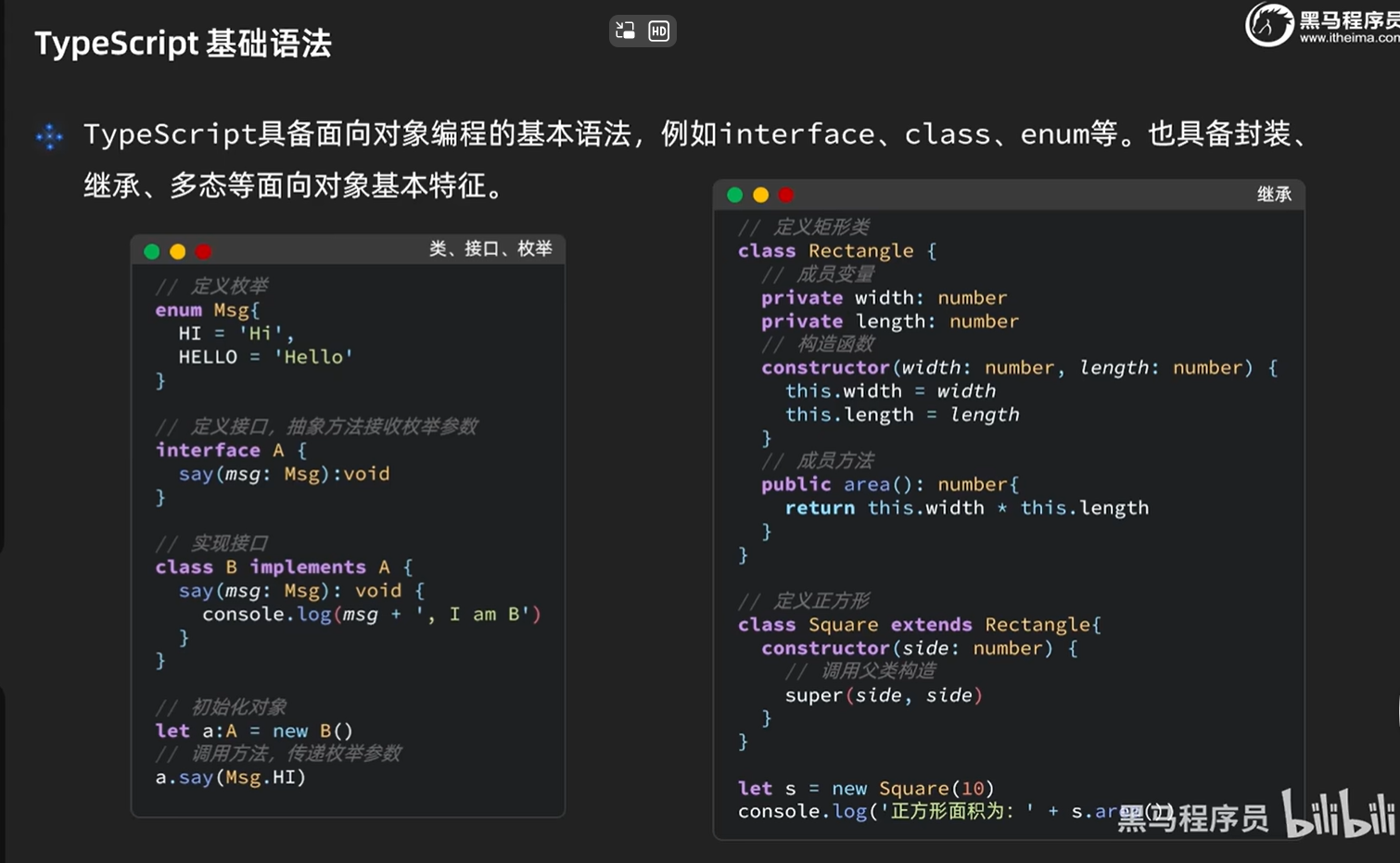The image size is (1400, 863).
Task: Click the 黑马程序员 watermark text at bottom
Action: (x=1192, y=818)
